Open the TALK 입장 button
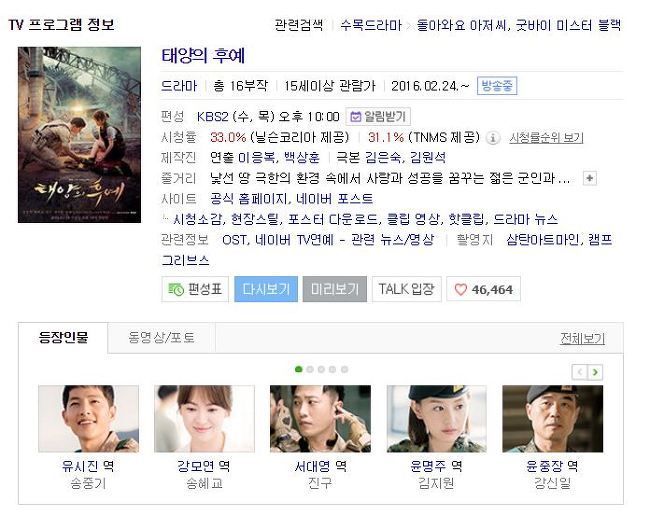Screen dimensions: 650x515 pos(407,289)
